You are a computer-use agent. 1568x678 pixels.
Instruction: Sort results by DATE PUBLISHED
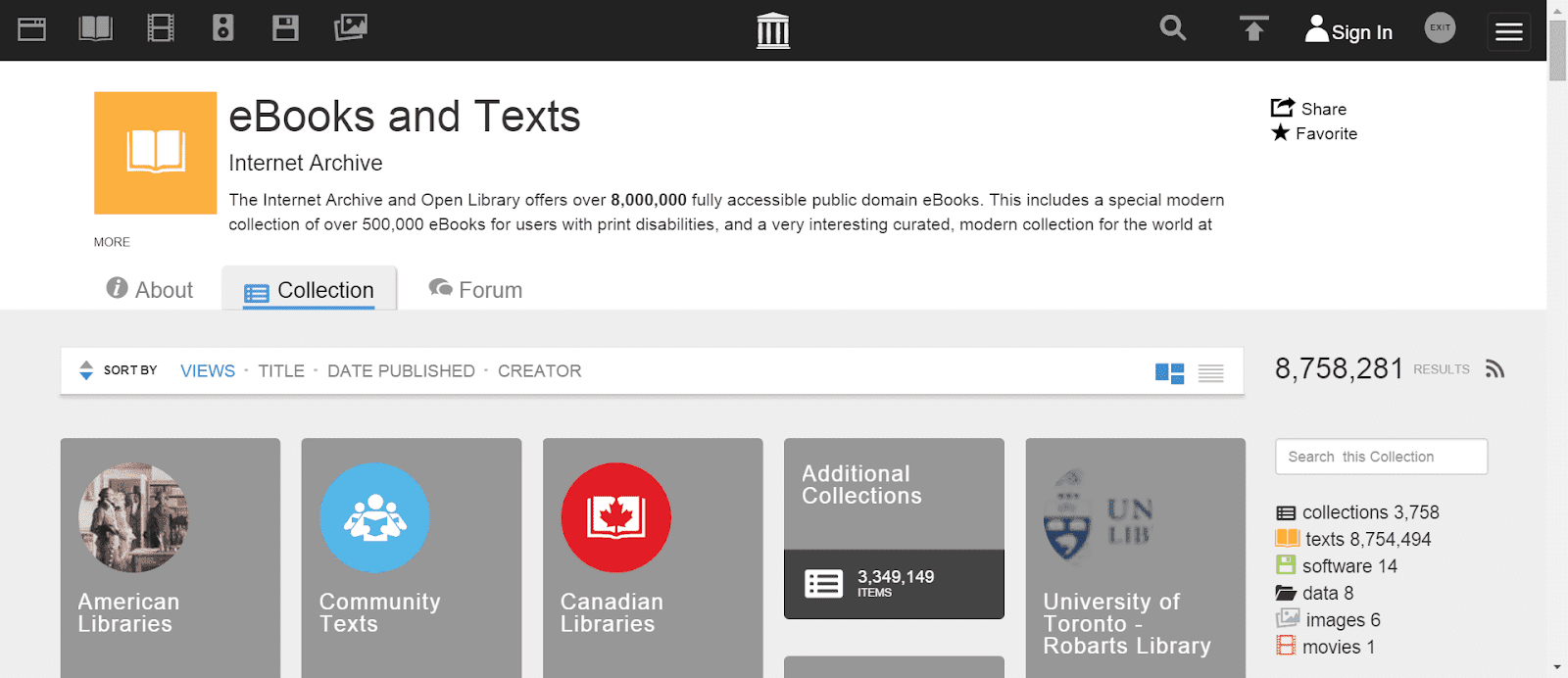(x=401, y=370)
